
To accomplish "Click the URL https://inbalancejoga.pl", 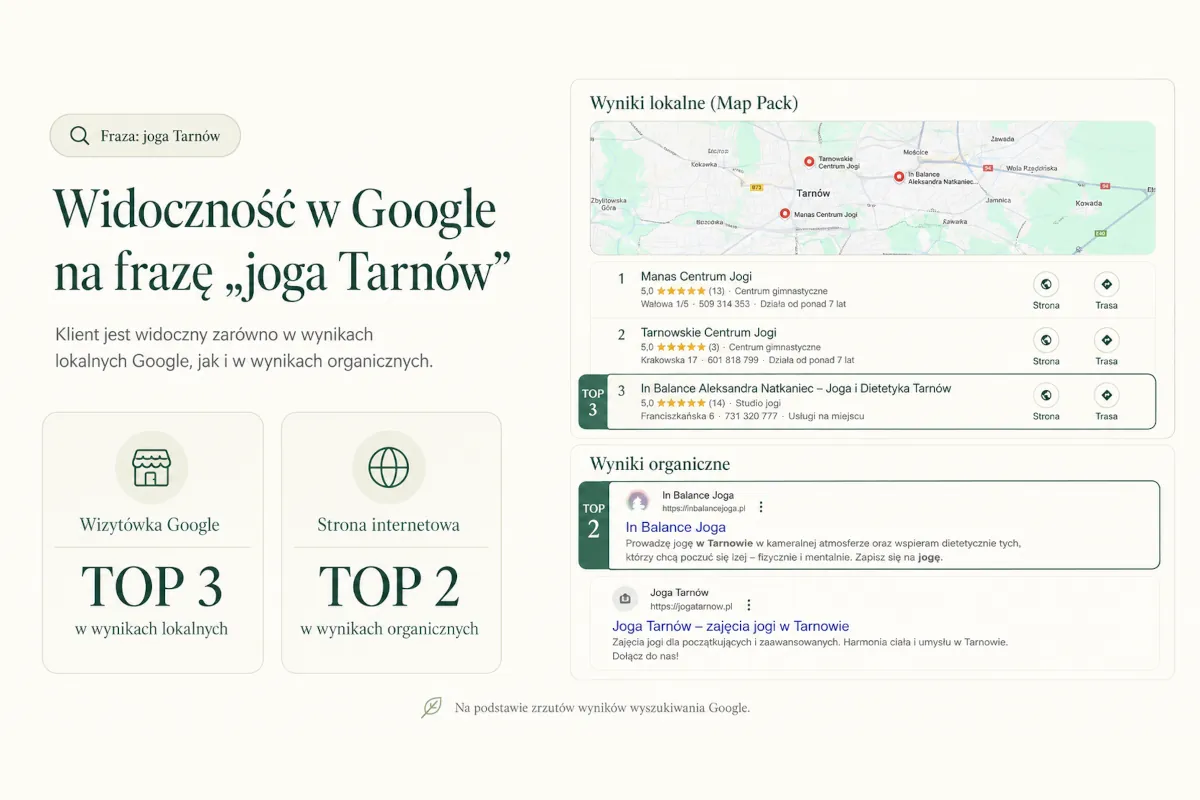I will tap(704, 509).
